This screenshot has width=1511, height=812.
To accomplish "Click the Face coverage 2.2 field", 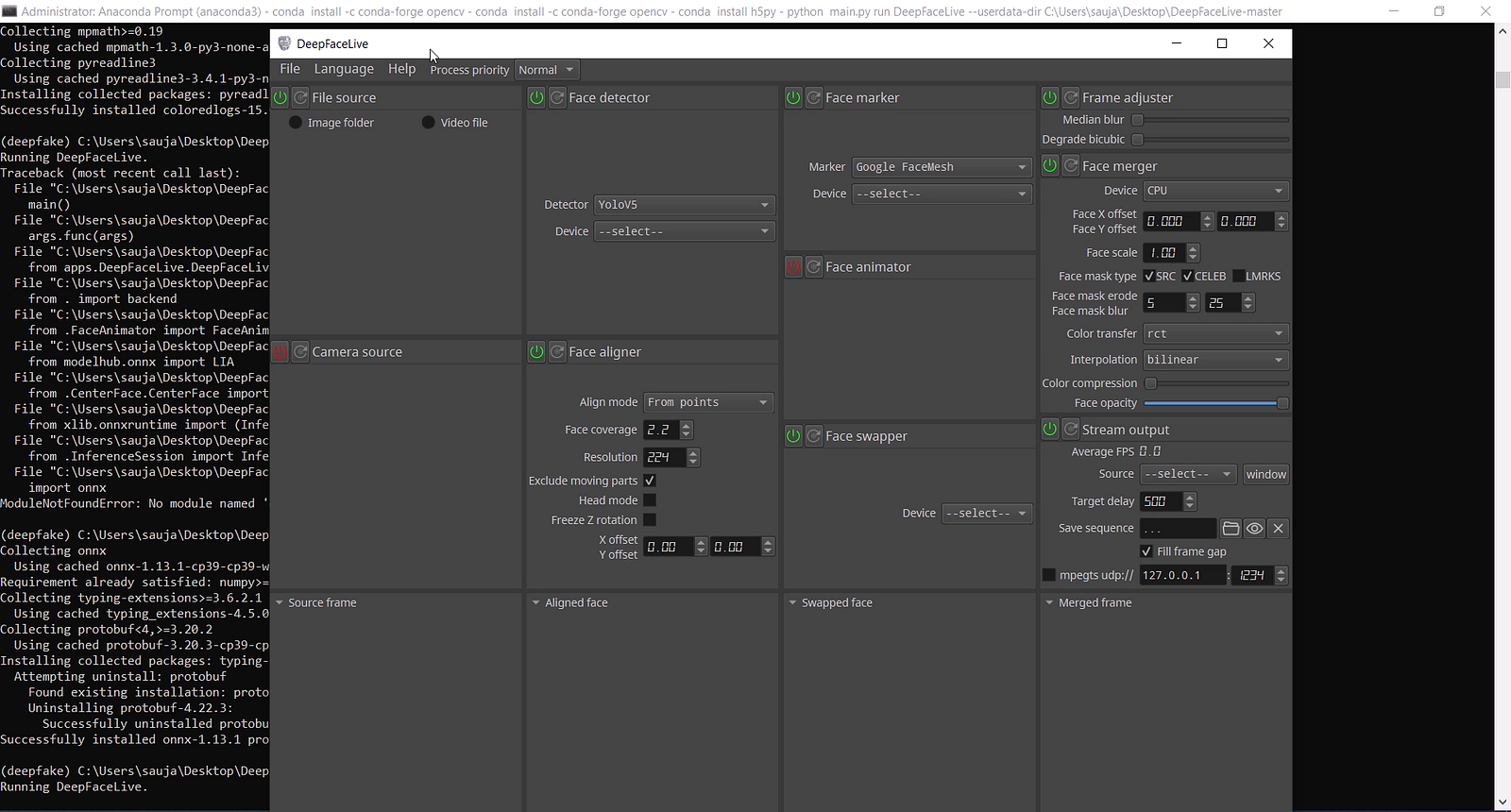I will [x=661, y=430].
